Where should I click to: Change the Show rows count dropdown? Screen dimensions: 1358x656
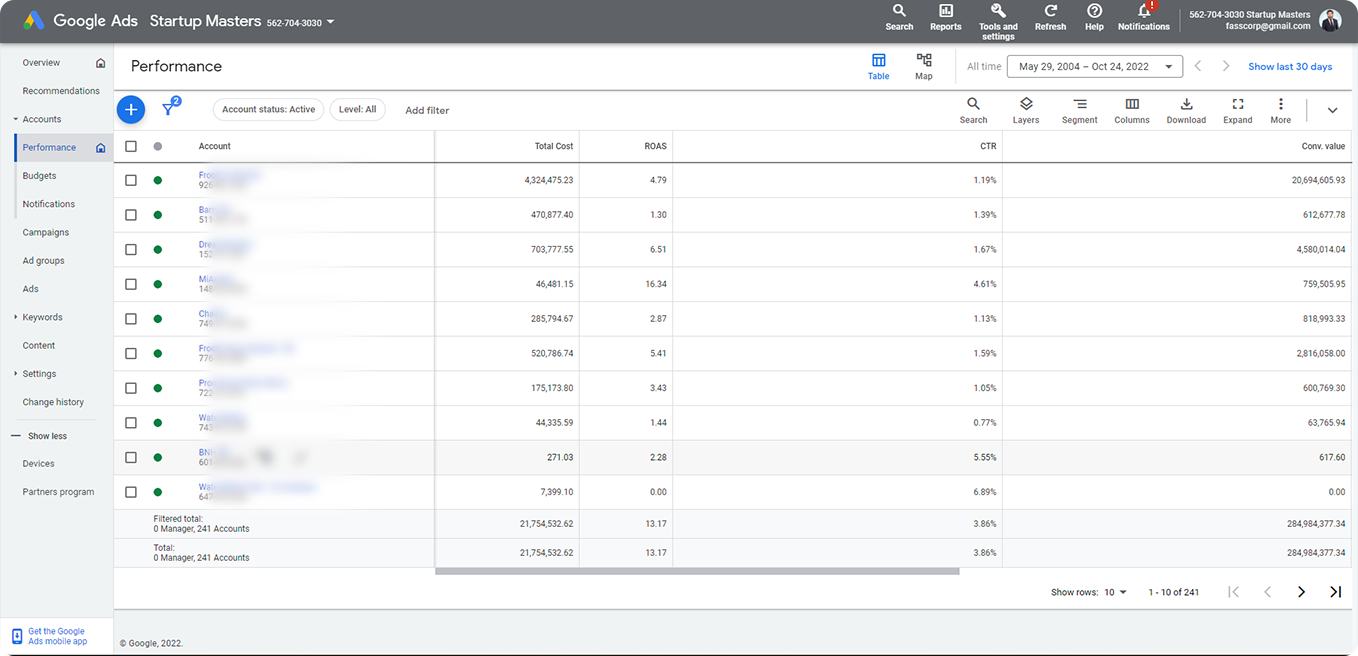(1115, 592)
